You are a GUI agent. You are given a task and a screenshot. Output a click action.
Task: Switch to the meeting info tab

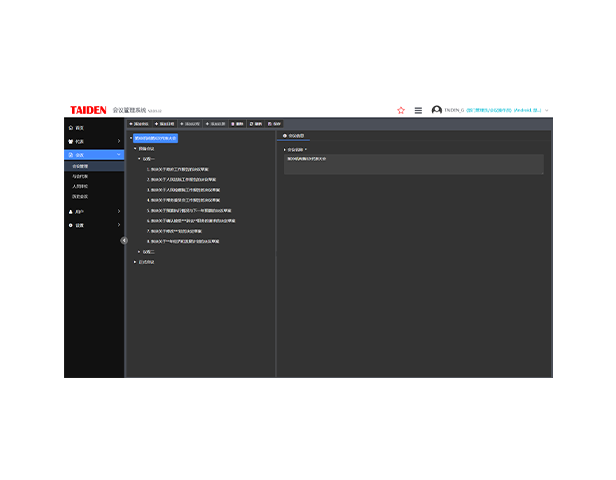point(294,135)
